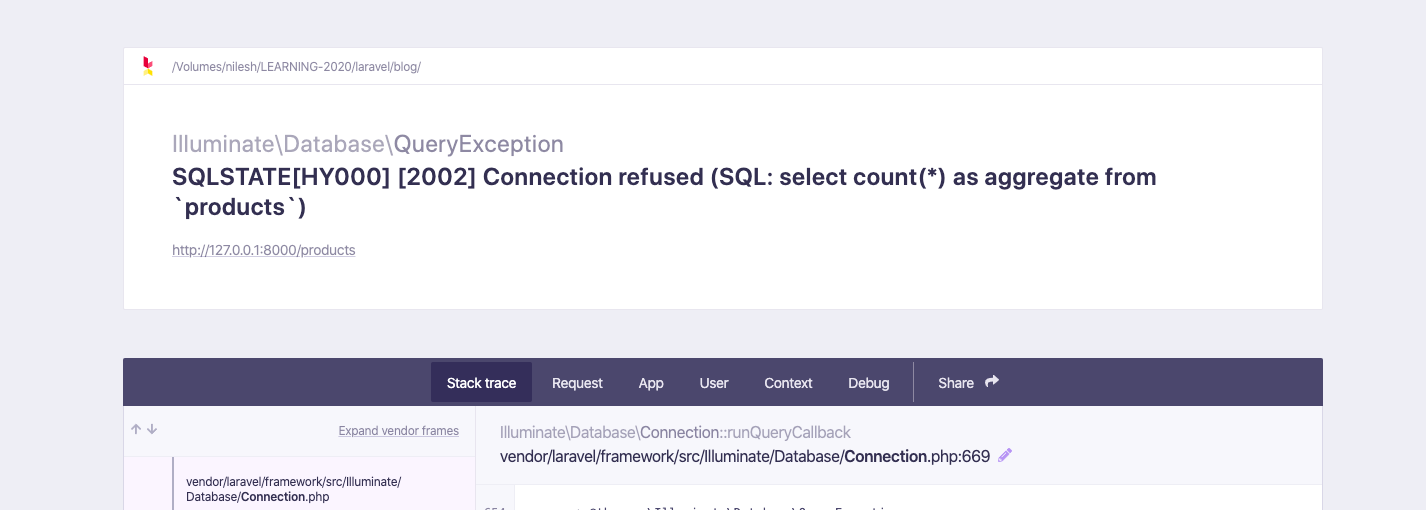The height and width of the screenshot is (510, 1426).
Task: Click the Ignition logo icon
Action: point(148,66)
